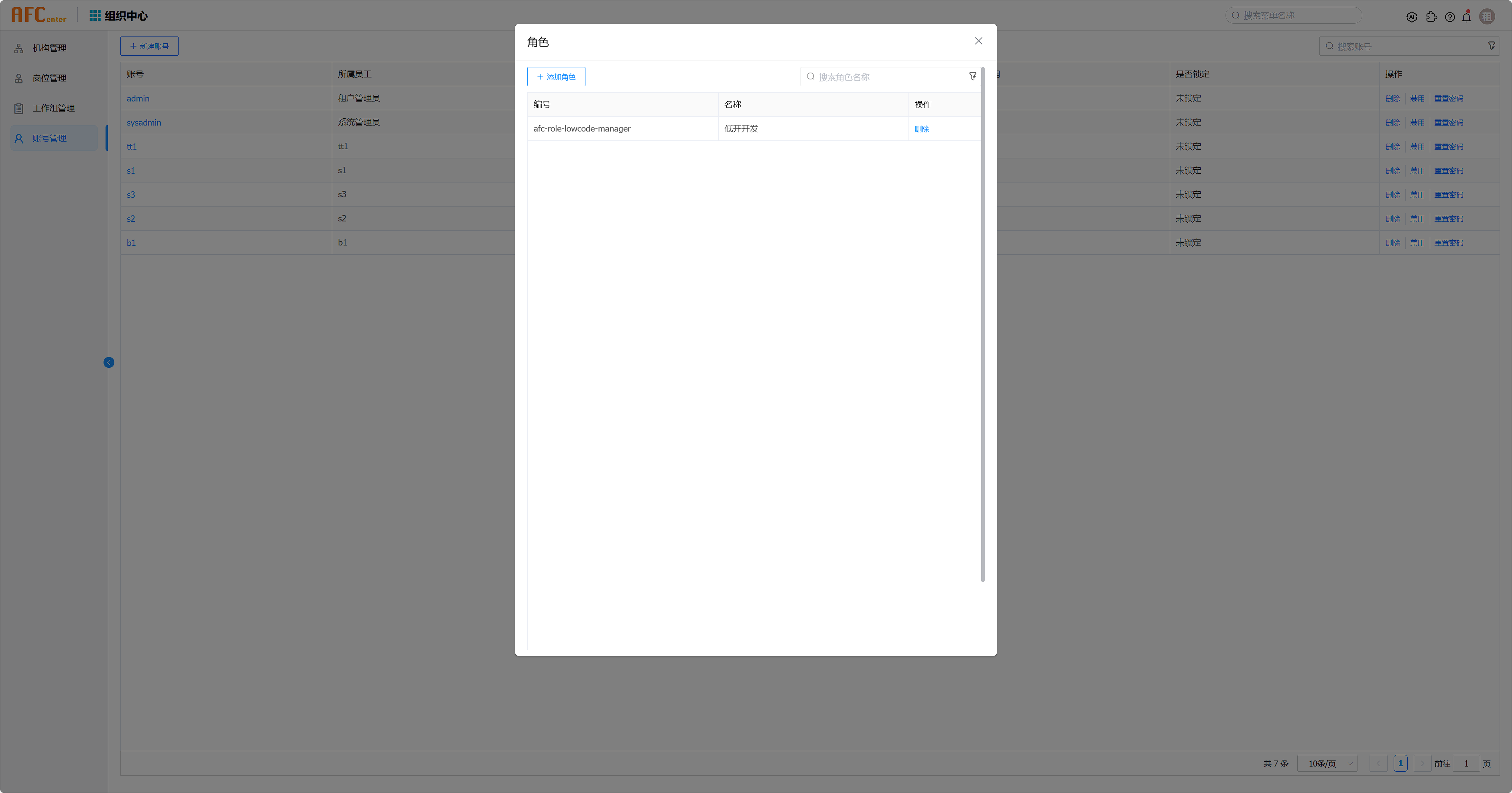Click the 新建账号 button
The image size is (1512, 793).
(149, 47)
